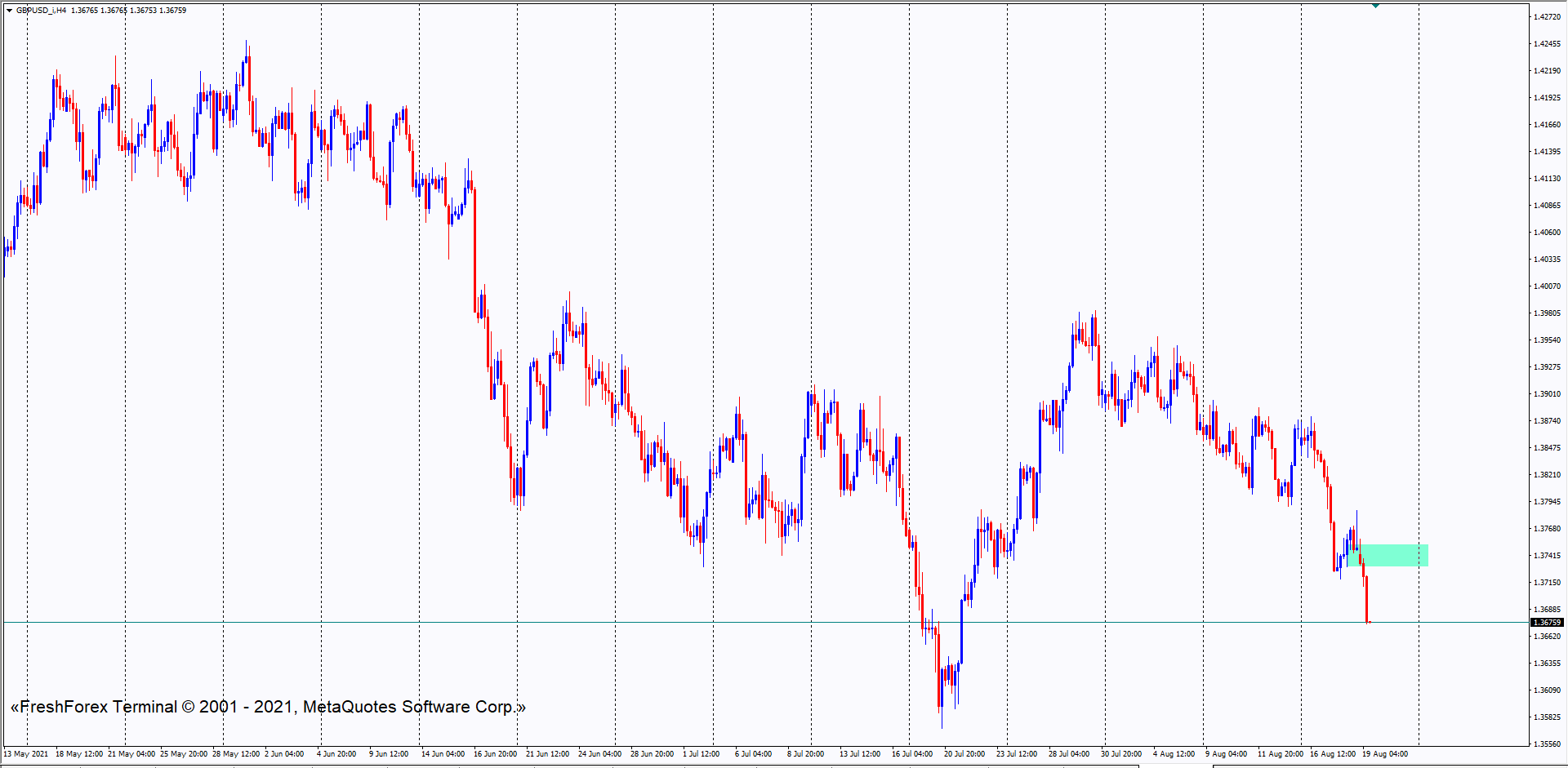The height and width of the screenshot is (768, 1568).
Task: Click the GBPUSD_i,H4 symbol title text
Action: pos(42,11)
